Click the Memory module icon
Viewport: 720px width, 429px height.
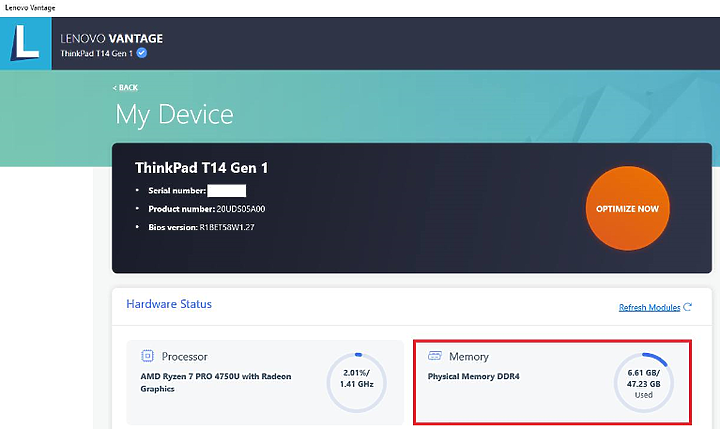434,356
